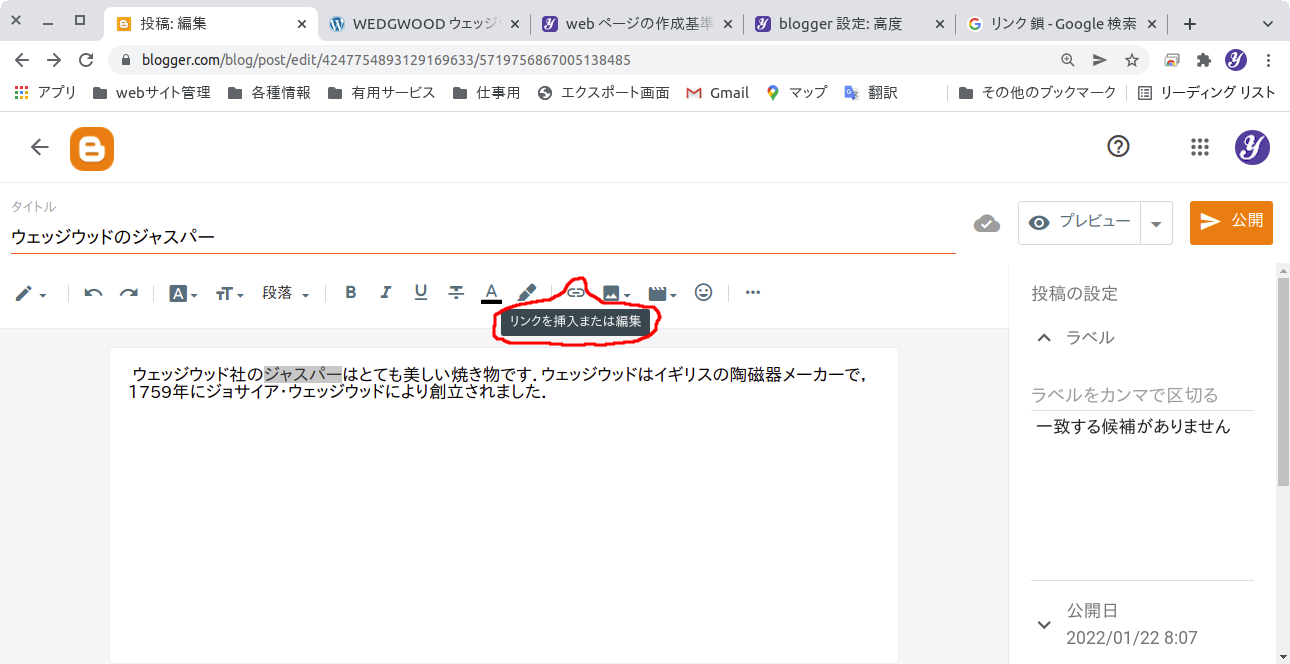Click in the post body text area
The height and width of the screenshot is (664, 1290).
[504, 505]
